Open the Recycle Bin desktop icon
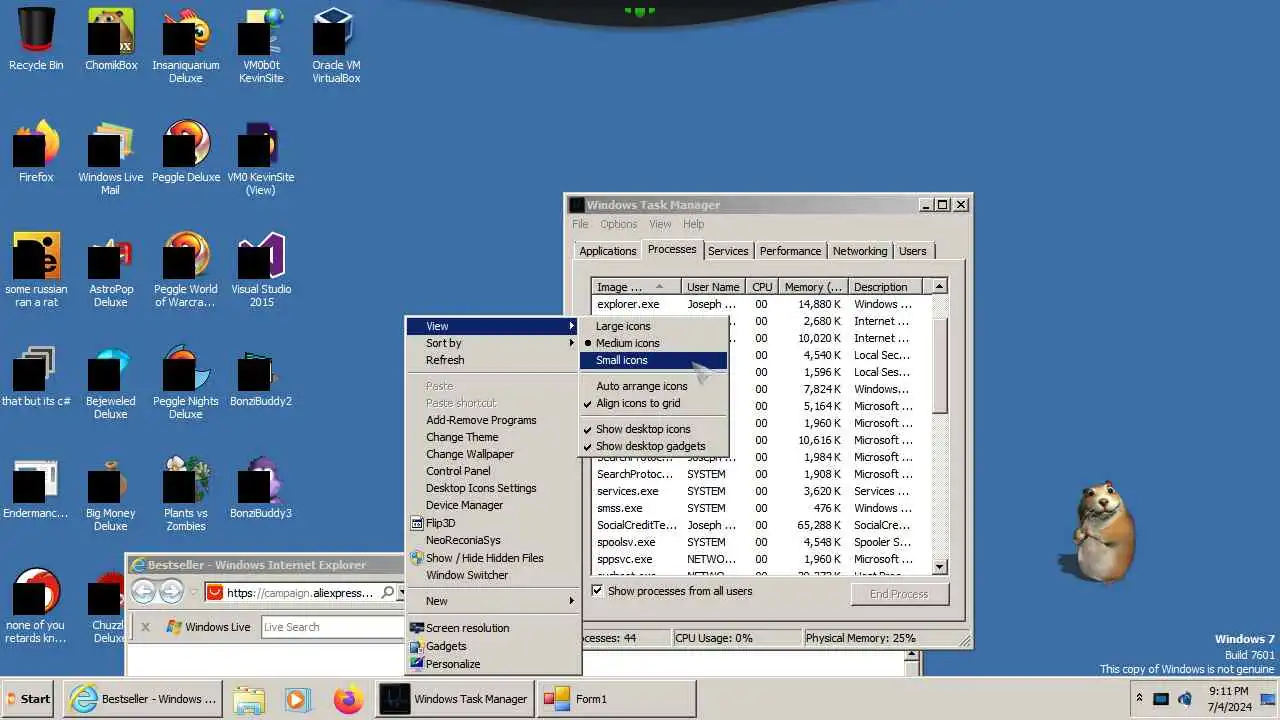 (x=36, y=40)
